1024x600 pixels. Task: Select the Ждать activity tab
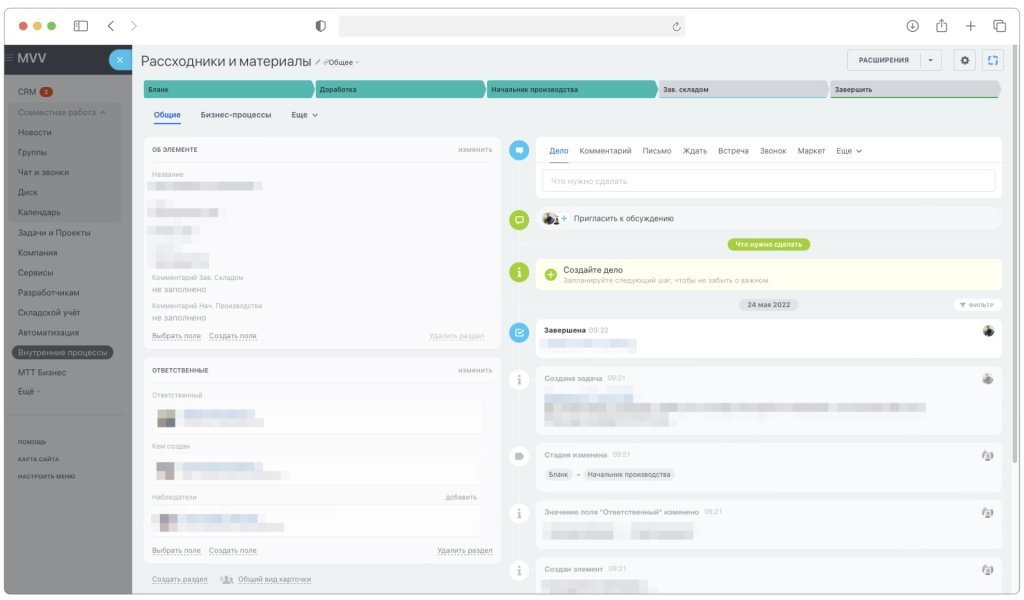[695, 151]
